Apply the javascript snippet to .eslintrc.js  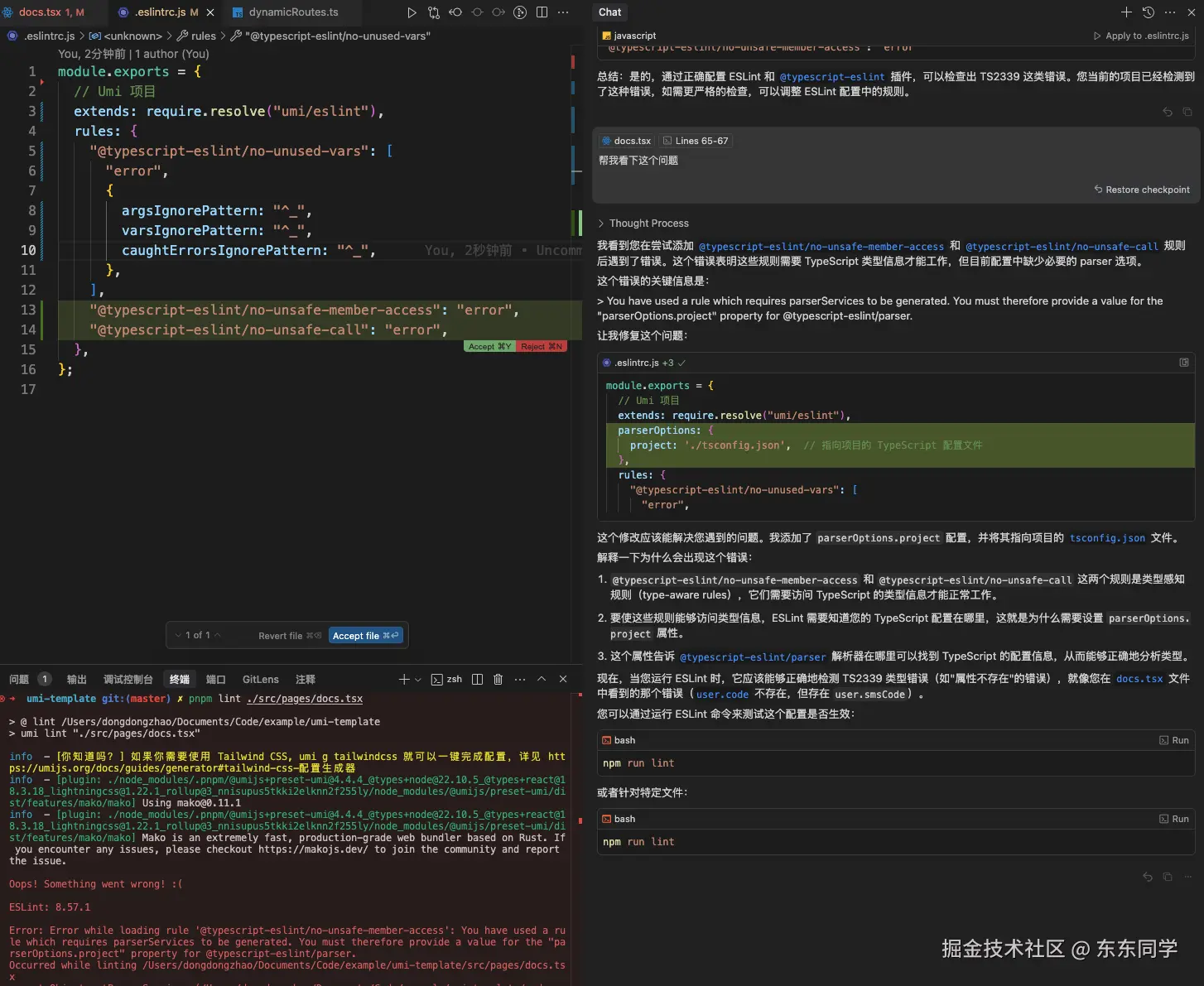[1141, 36]
